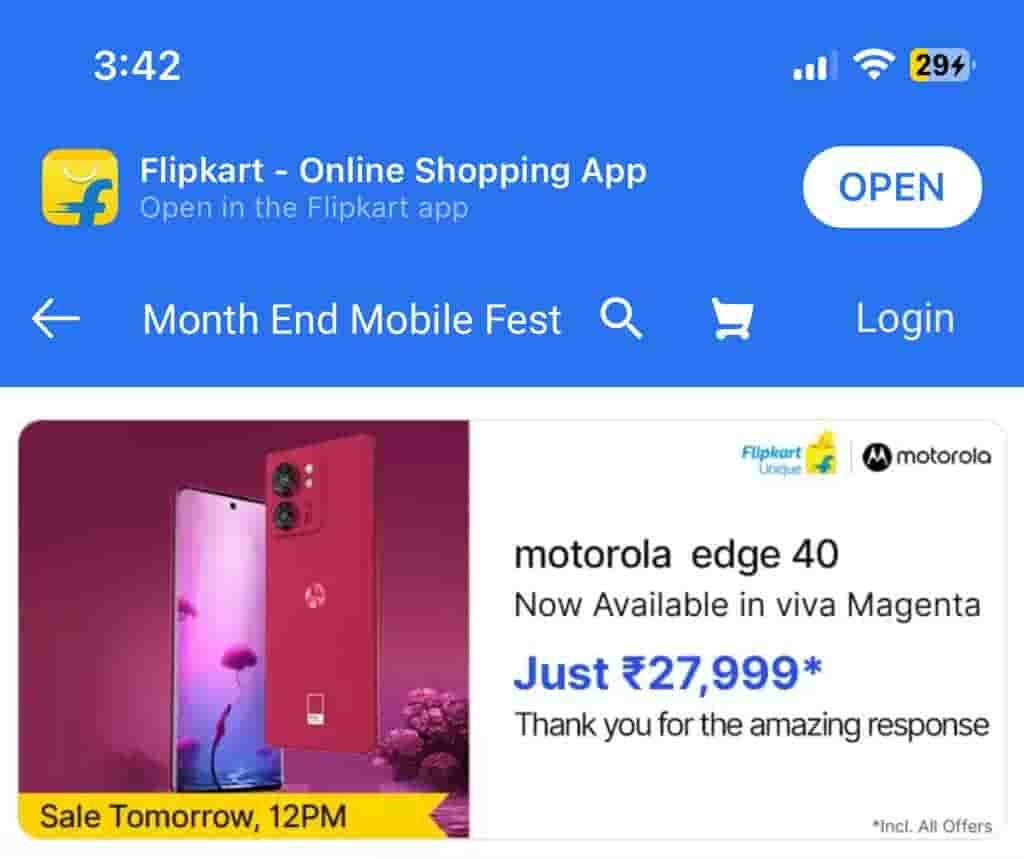Click the 'Just ₹27,999*' price text

668,673
